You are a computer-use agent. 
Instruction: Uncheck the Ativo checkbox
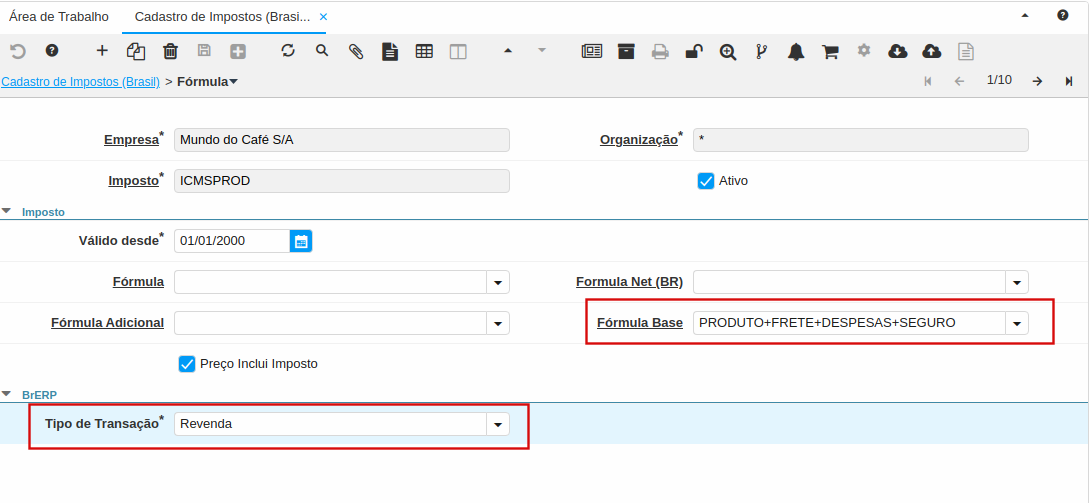(x=706, y=181)
